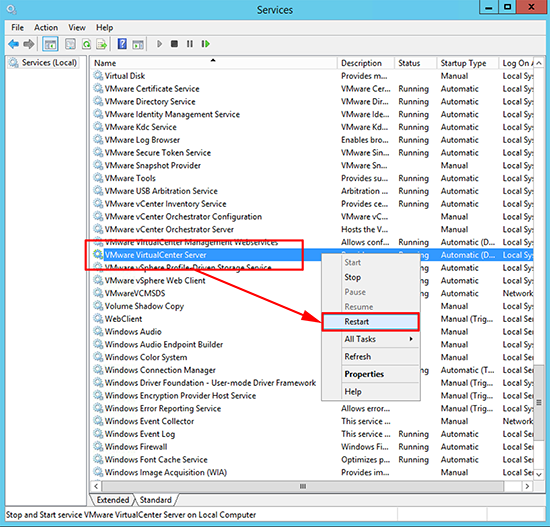Sort by the Startup Type column header

tap(468, 63)
